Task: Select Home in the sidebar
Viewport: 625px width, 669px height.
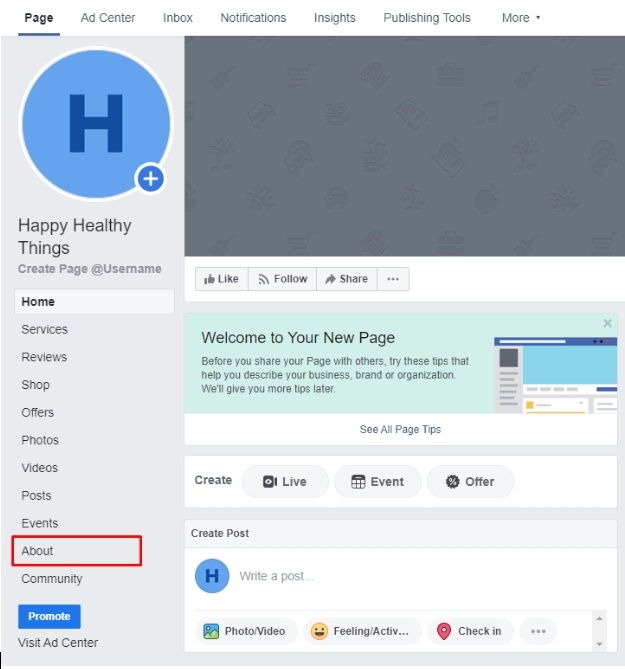Action: pyautogui.click(x=94, y=302)
